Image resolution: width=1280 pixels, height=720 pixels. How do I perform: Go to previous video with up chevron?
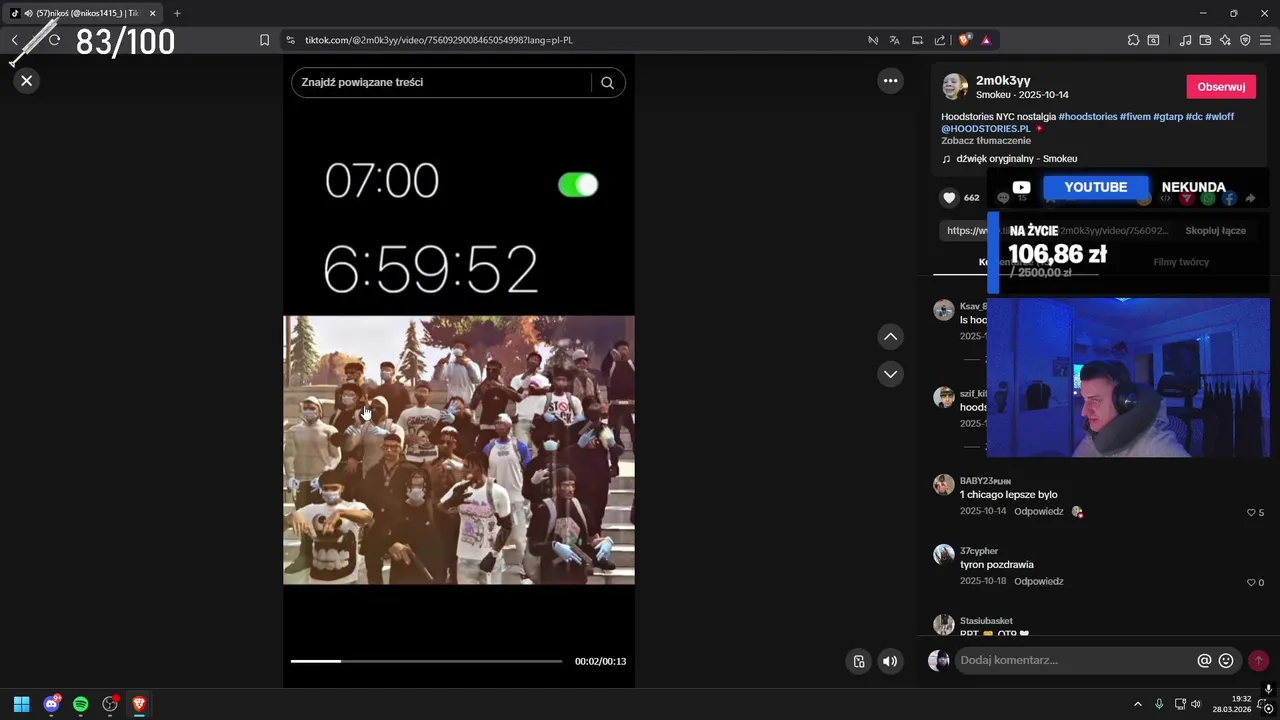[890, 337]
